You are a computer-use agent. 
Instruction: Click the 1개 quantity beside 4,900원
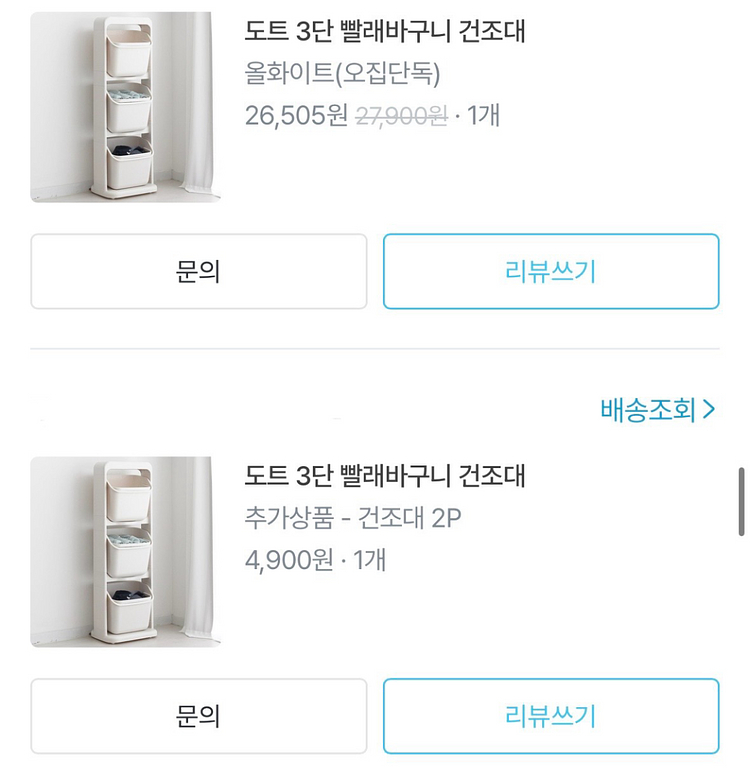click(x=367, y=560)
